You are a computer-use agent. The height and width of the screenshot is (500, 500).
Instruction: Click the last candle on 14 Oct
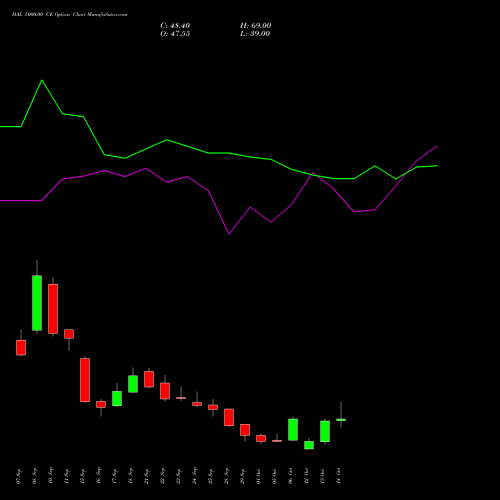[x=341, y=420]
